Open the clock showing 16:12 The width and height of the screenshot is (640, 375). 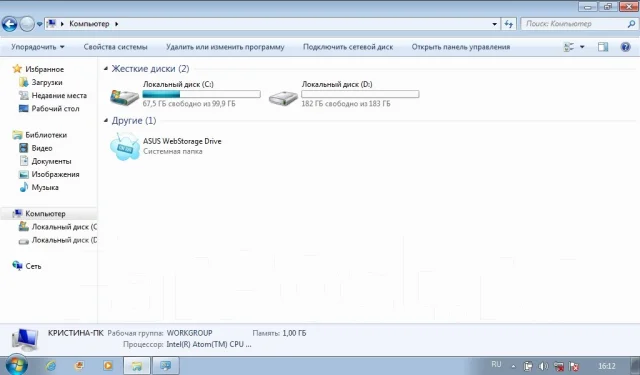[x=607, y=366]
